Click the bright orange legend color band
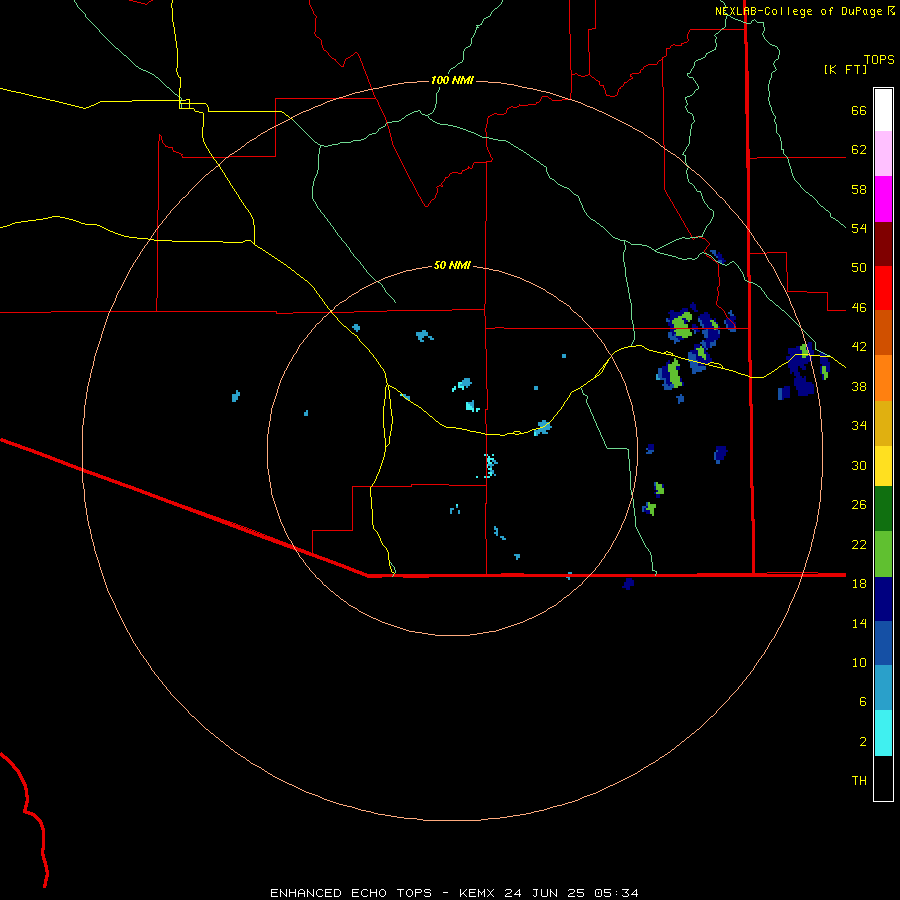The image size is (900, 900). click(883, 378)
